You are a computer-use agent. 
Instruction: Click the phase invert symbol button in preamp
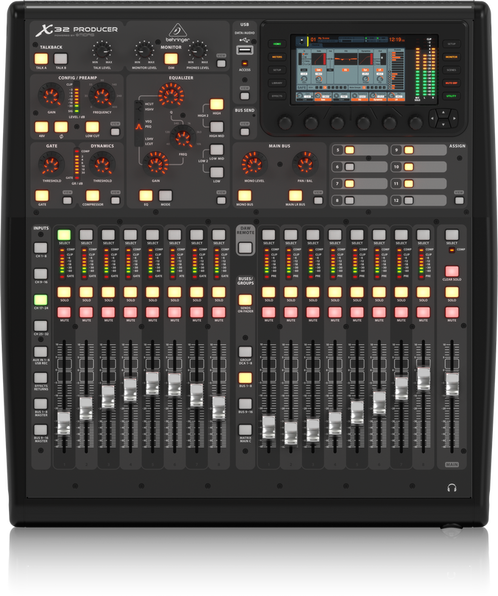(x=61, y=127)
